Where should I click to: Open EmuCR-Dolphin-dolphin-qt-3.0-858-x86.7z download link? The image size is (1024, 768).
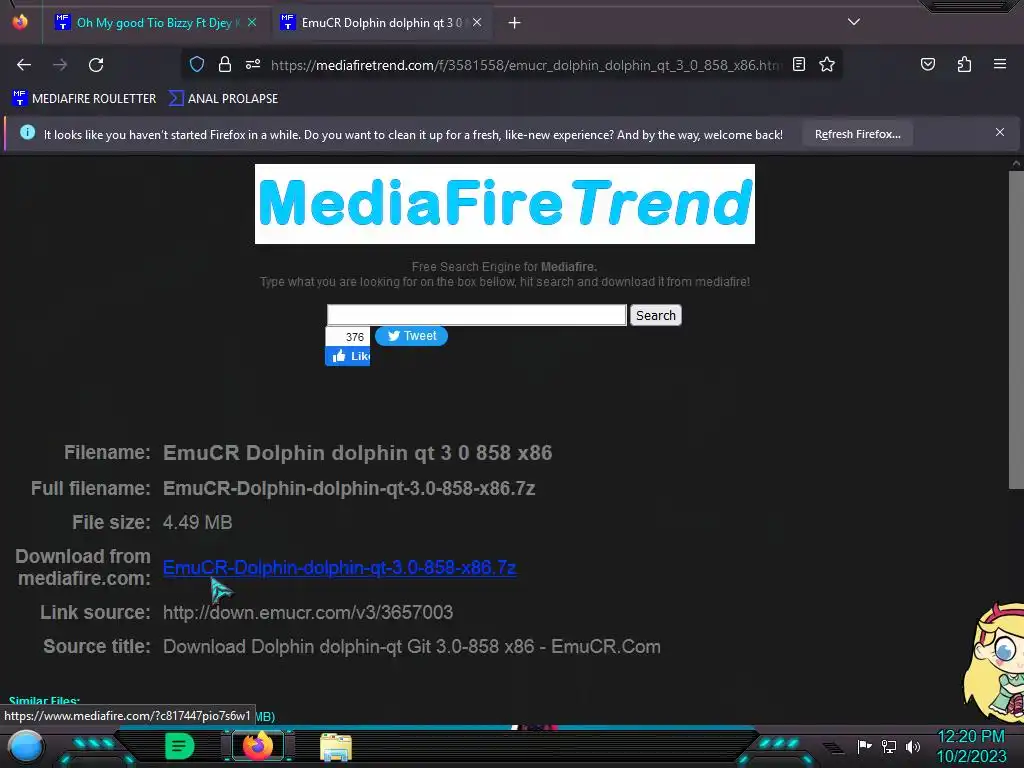click(x=340, y=568)
